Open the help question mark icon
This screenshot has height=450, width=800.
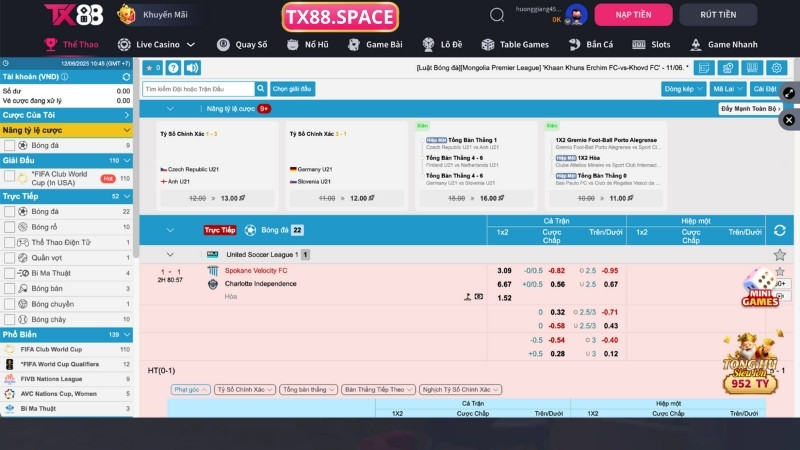click(173, 68)
